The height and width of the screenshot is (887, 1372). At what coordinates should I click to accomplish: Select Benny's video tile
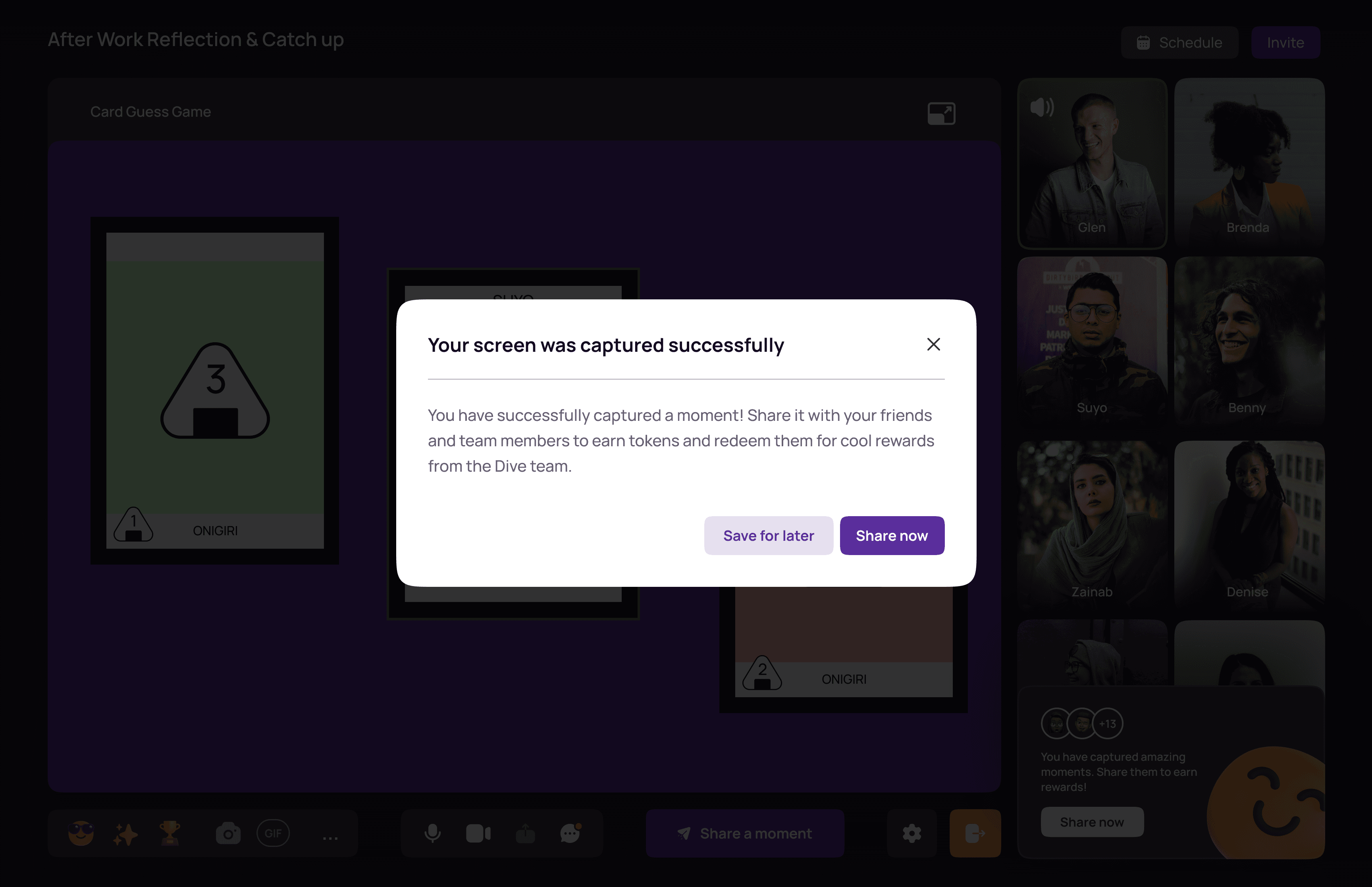(x=1249, y=342)
